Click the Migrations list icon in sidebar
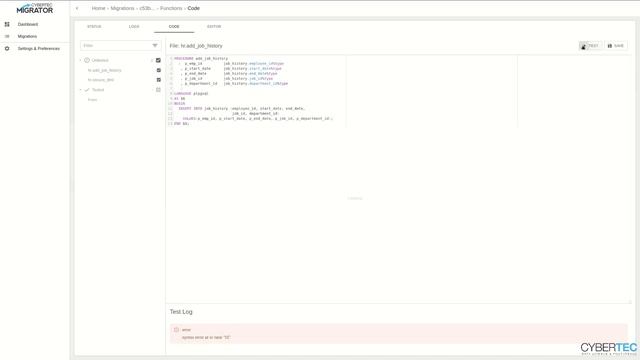640x360 pixels. pyautogui.click(x=7, y=36)
